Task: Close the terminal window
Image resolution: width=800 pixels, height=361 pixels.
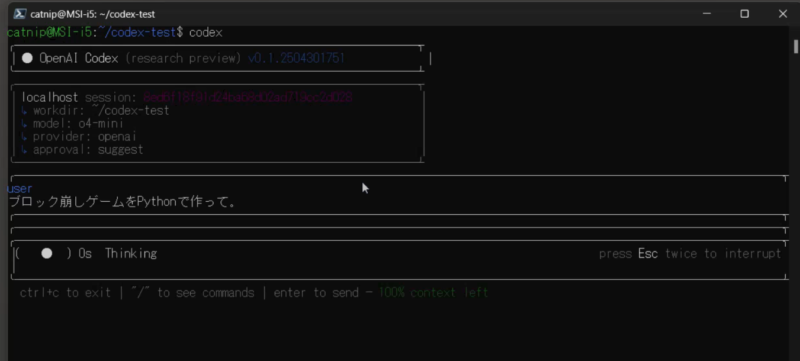Action: pos(783,14)
